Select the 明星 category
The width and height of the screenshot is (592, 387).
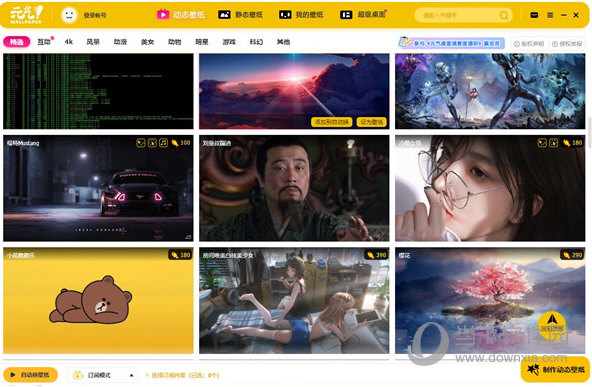click(x=202, y=42)
